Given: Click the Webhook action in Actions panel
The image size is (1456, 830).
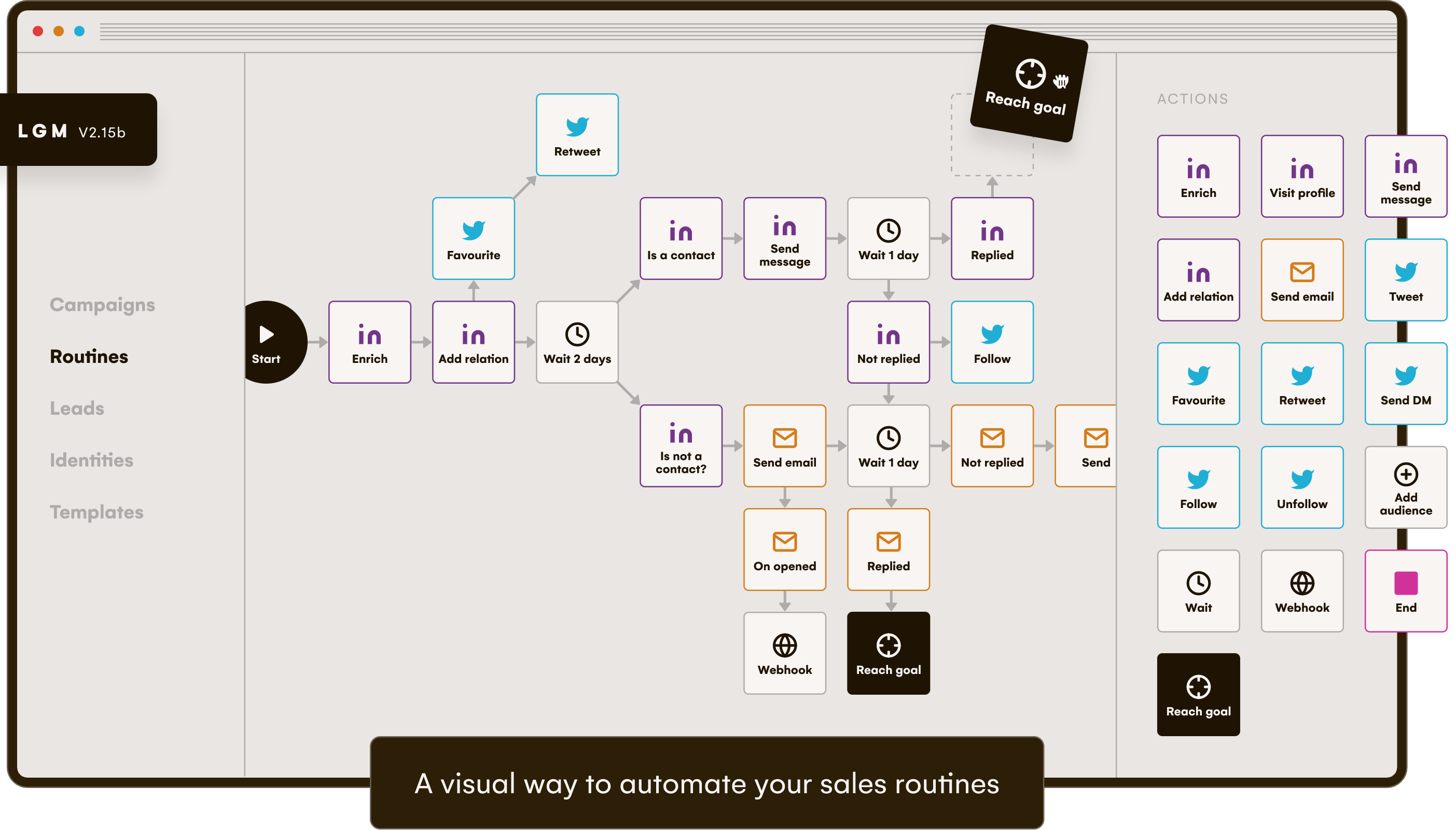Looking at the screenshot, I should (x=1301, y=591).
